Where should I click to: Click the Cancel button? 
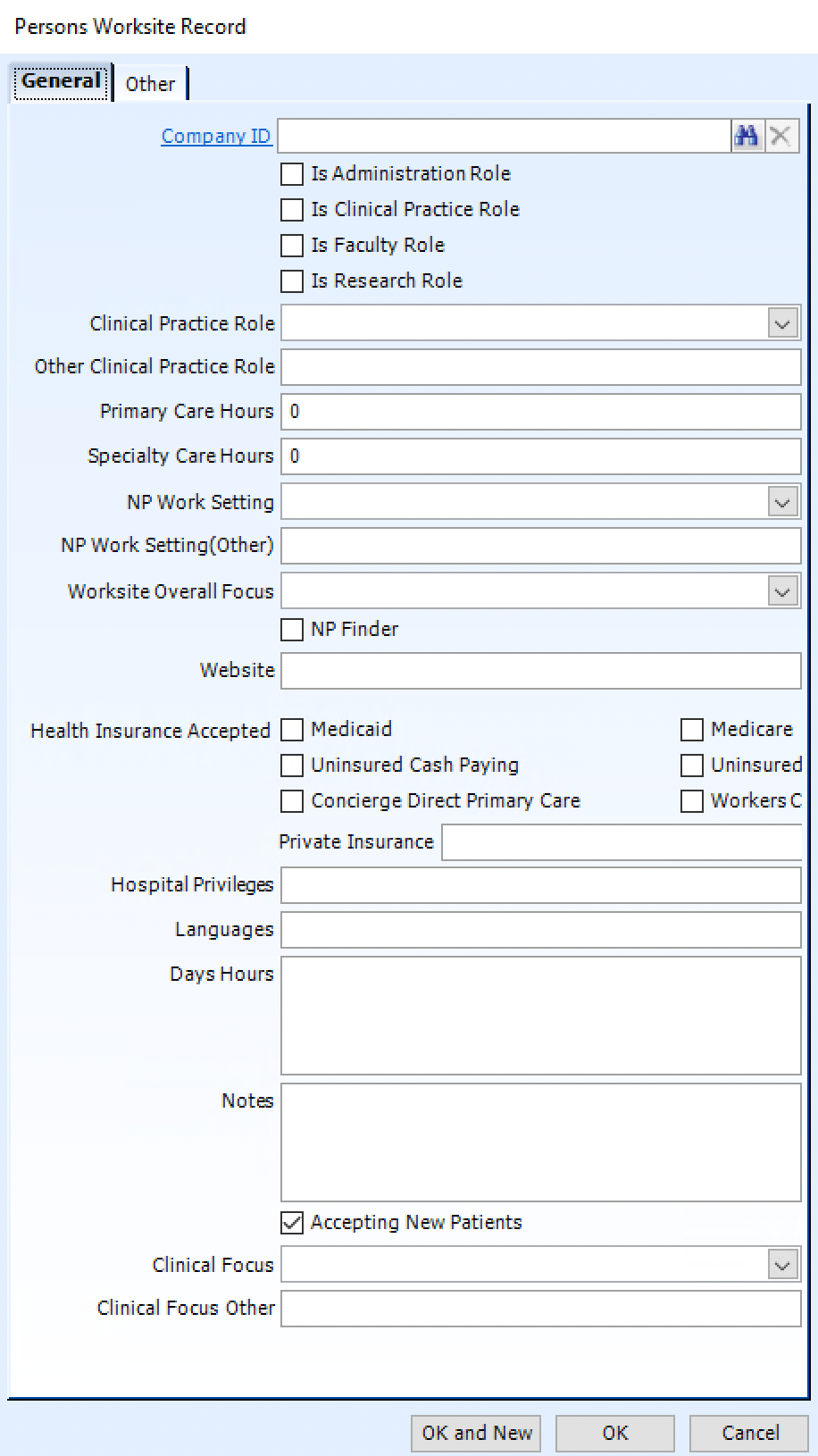click(749, 1433)
